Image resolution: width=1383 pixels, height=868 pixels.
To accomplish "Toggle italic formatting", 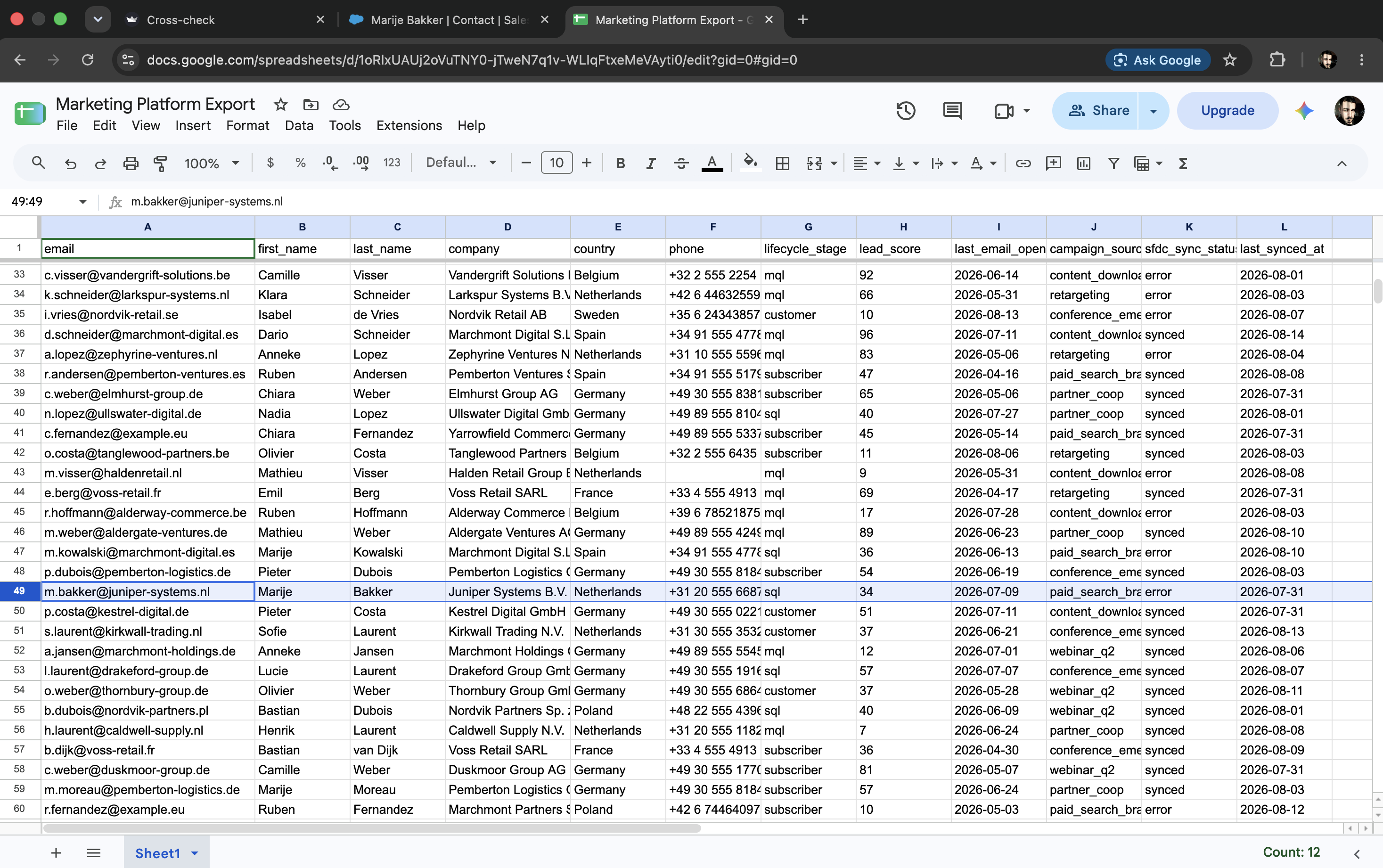I will (650, 163).
